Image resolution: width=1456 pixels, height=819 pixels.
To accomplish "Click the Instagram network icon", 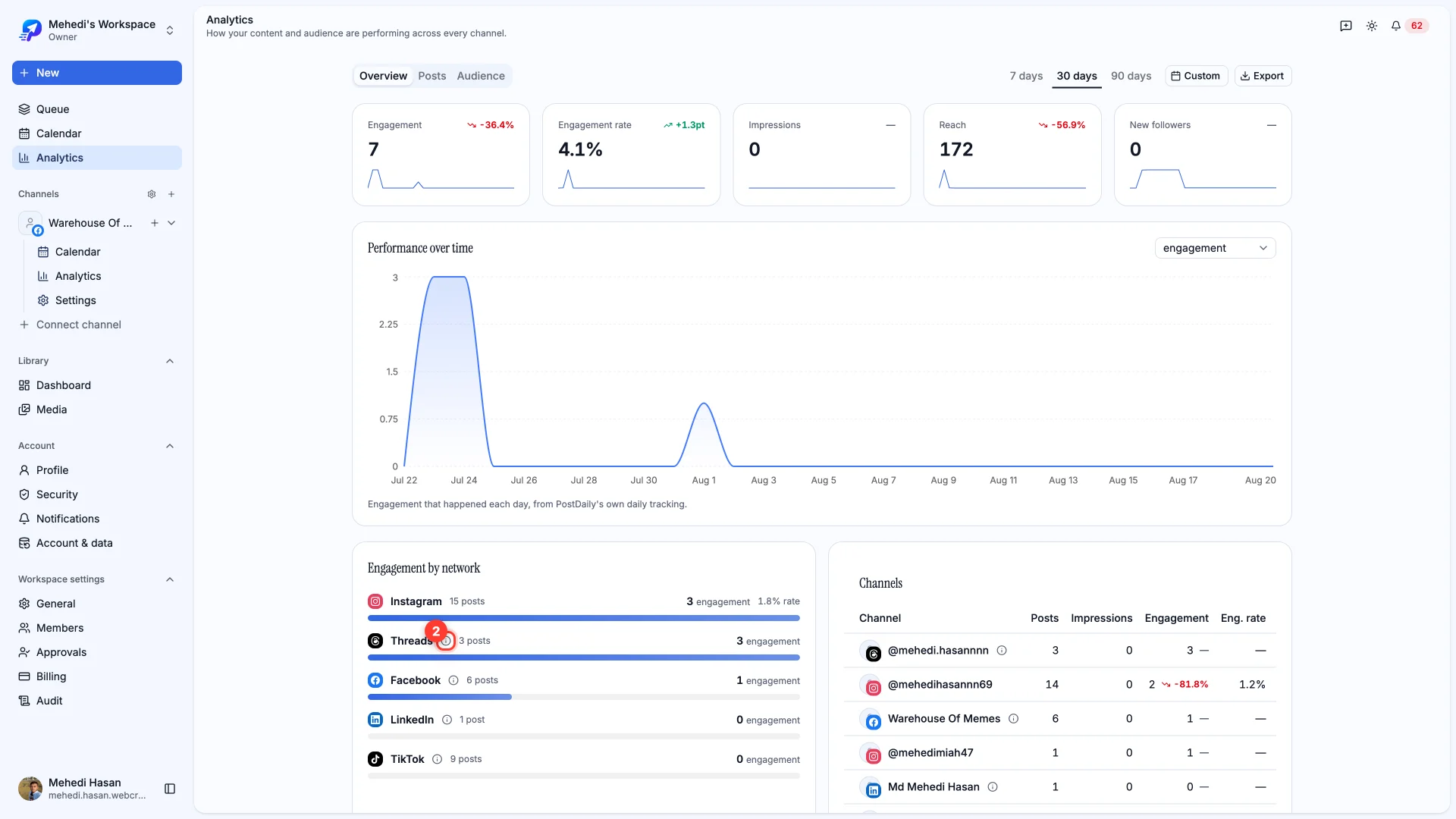I will (x=375, y=601).
